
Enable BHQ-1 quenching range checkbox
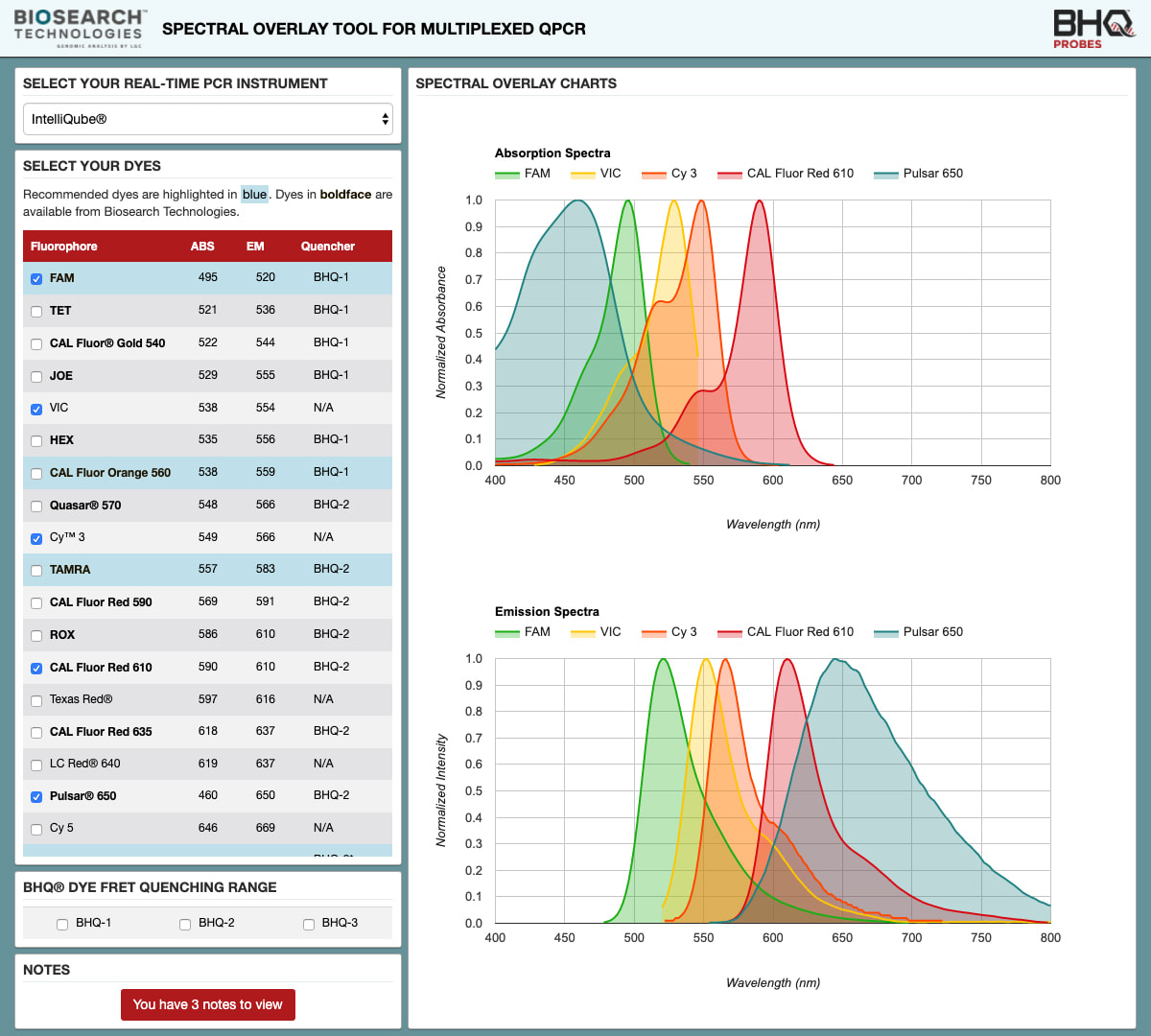pos(62,925)
